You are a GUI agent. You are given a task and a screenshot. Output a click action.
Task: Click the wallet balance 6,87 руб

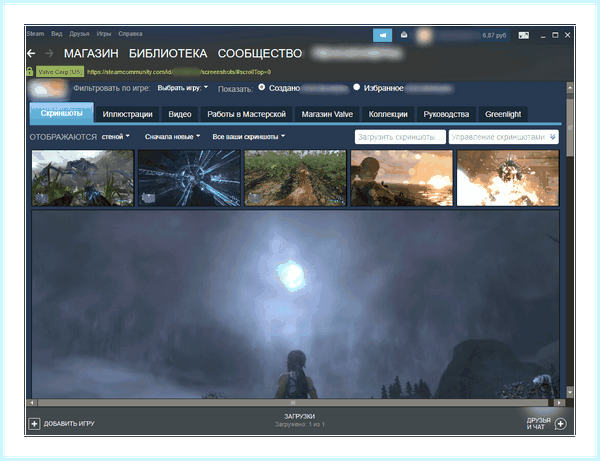pyautogui.click(x=494, y=35)
